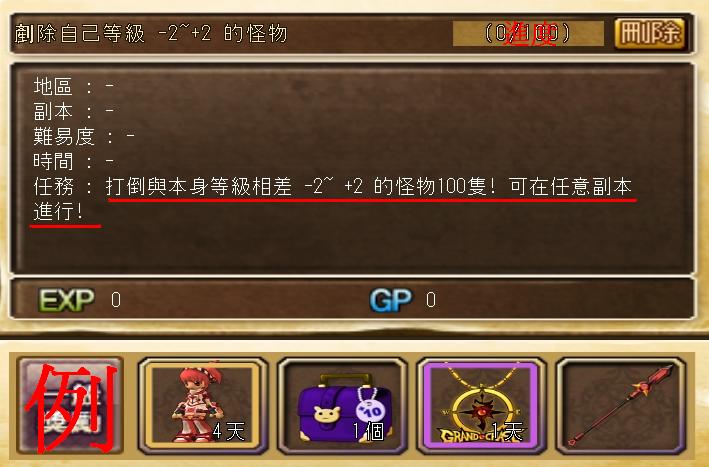Click the 4天 duration label on costume

pos(228,431)
